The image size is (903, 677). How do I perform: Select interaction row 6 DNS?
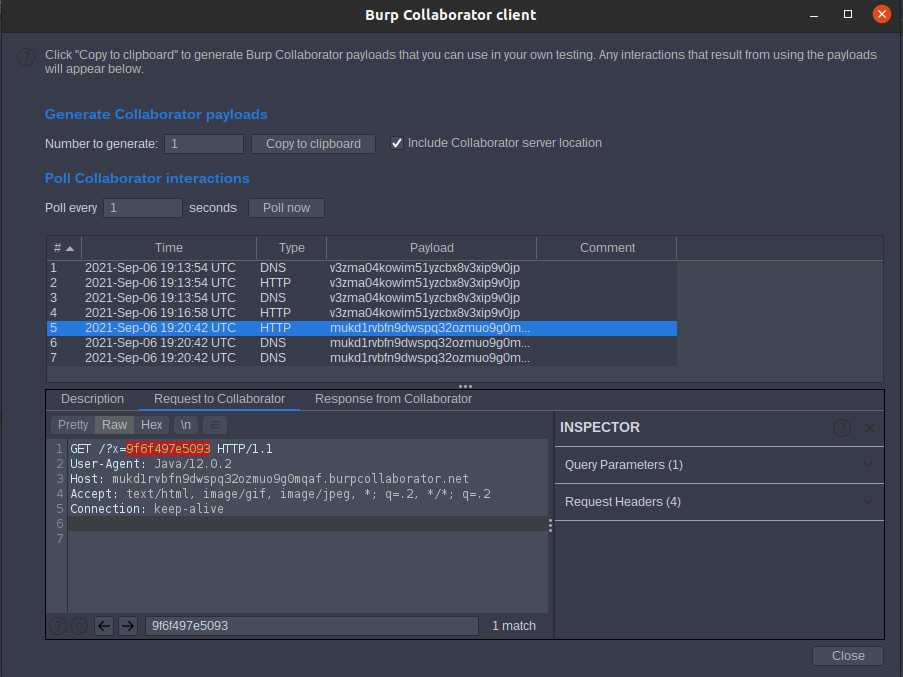[362, 343]
